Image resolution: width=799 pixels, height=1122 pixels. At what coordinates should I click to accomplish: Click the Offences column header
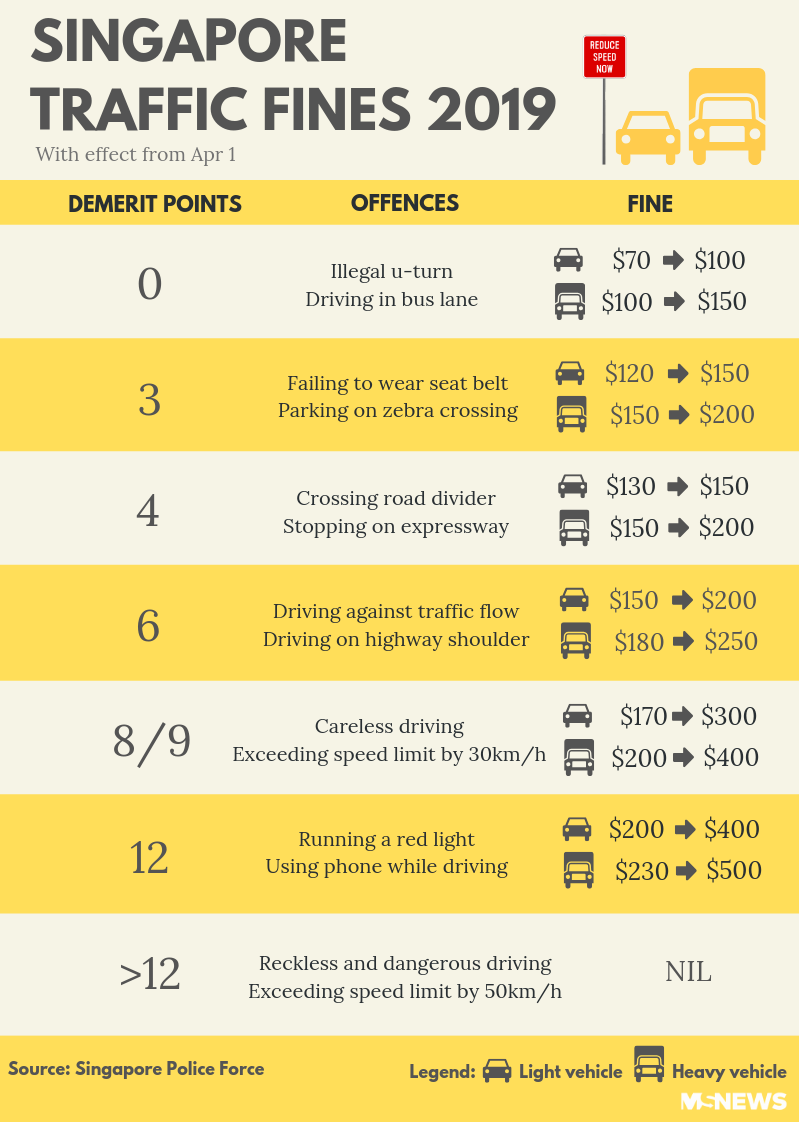(405, 203)
